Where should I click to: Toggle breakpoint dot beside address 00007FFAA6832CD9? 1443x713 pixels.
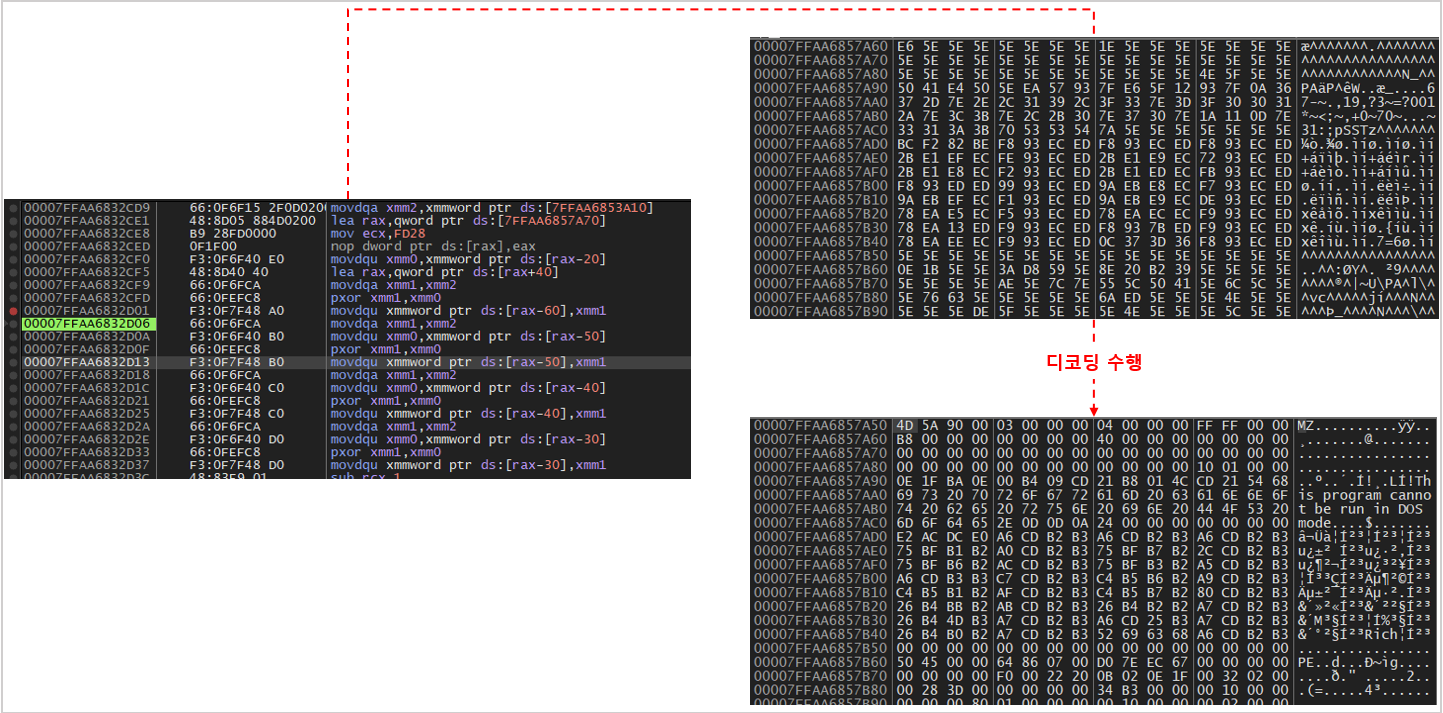click(12, 208)
